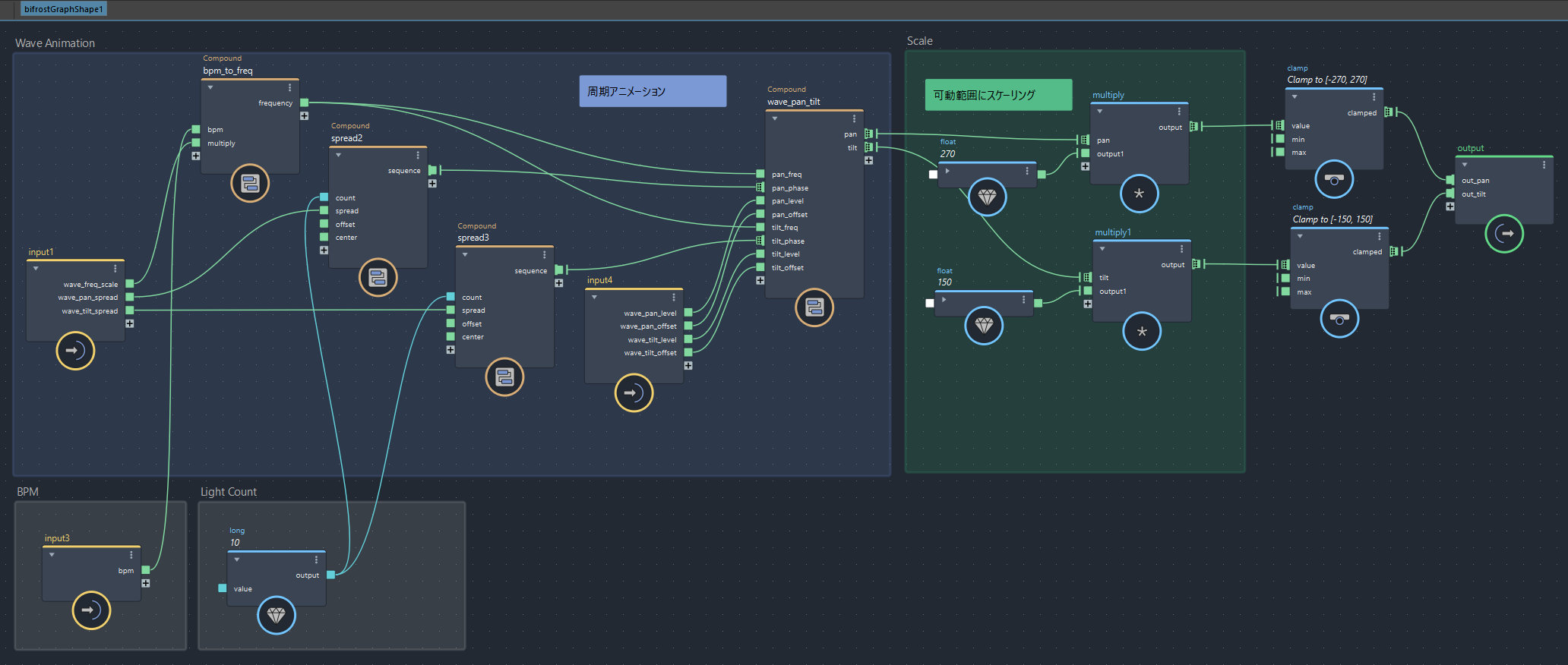The width and height of the screenshot is (1568, 665).
Task: Open options menu dots on multiply1 node
Action: click(1181, 248)
